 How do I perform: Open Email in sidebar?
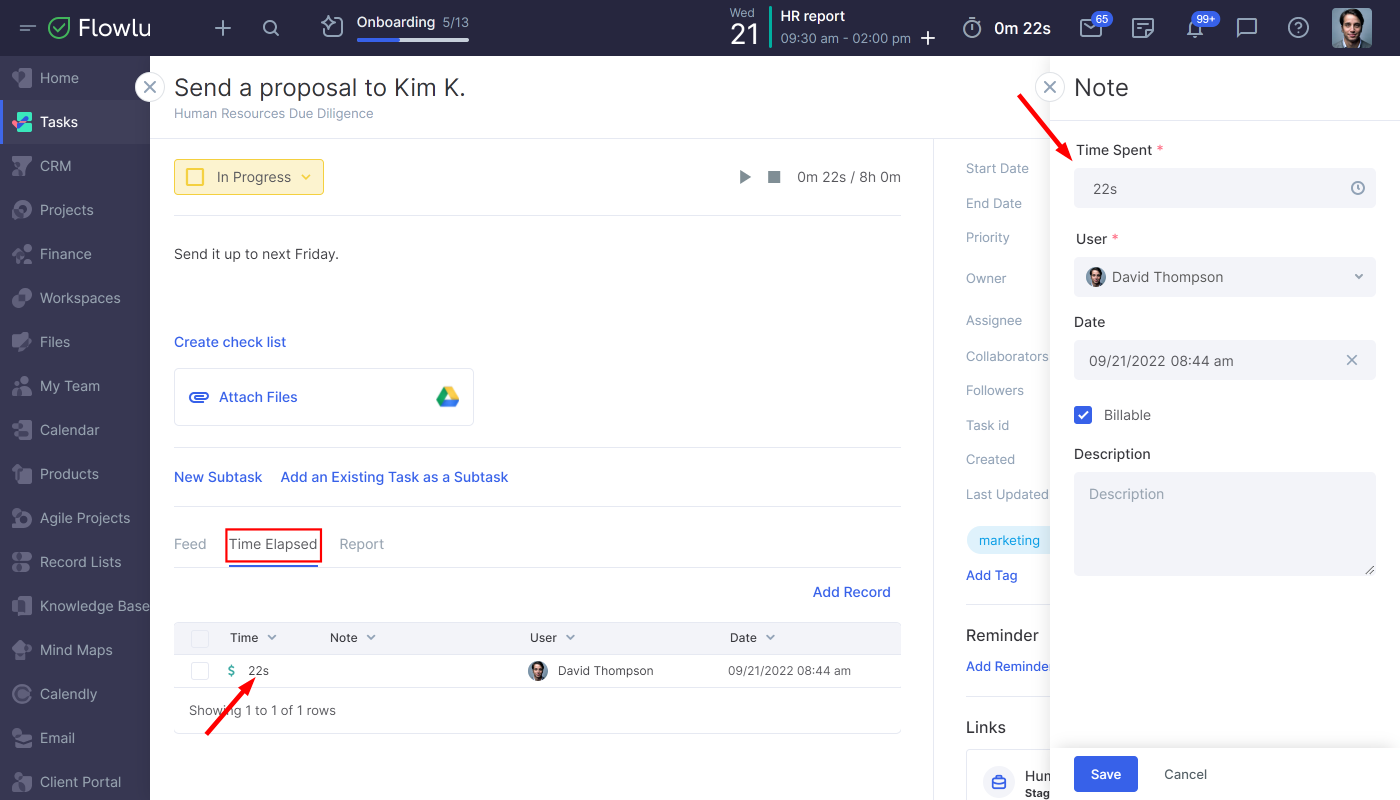75,738
